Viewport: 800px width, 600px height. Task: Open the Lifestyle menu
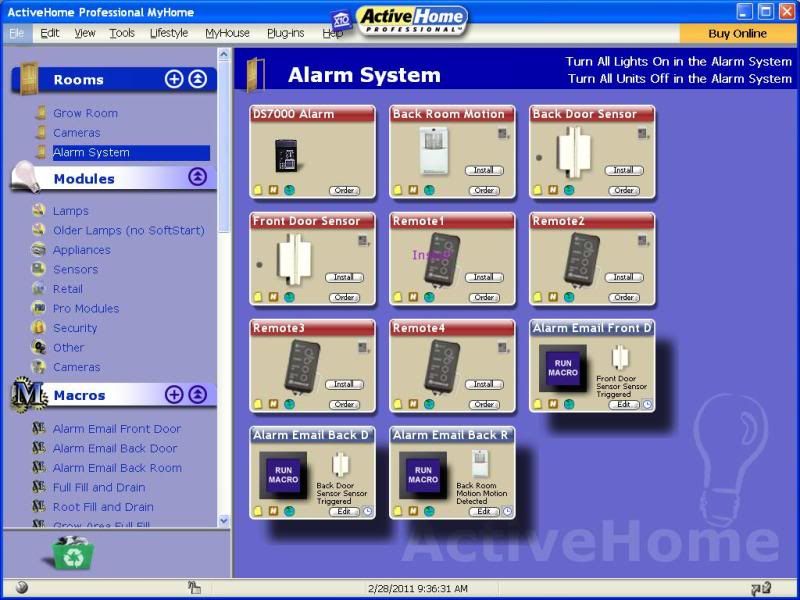coord(169,33)
